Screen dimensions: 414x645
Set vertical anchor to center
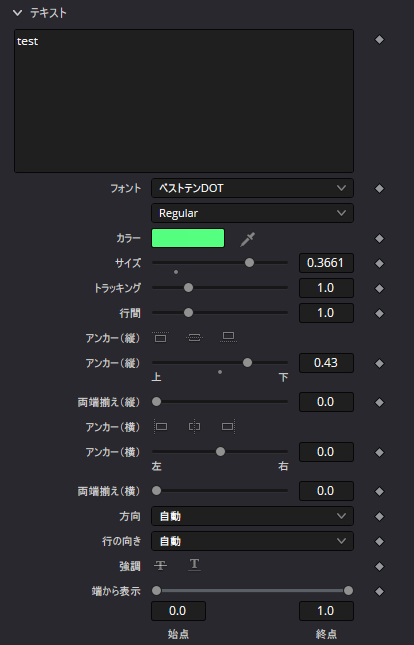194,338
